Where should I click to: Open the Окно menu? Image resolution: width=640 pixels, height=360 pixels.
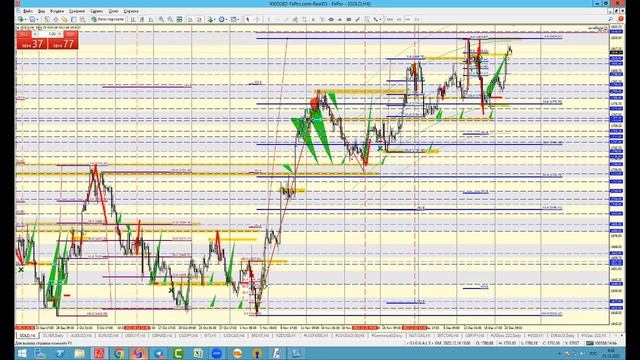(113, 11)
